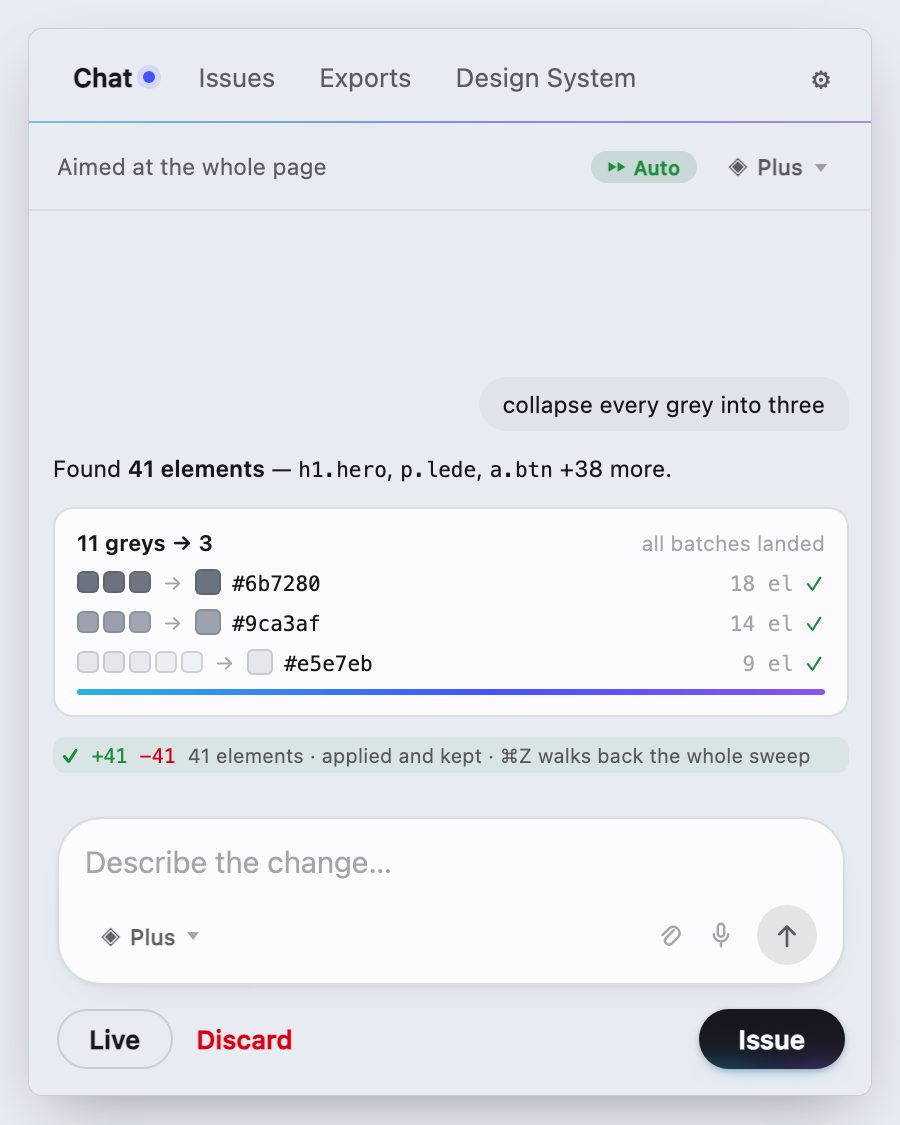Start voice input with microphone icon
This screenshot has height=1125, width=900.
tap(721, 936)
